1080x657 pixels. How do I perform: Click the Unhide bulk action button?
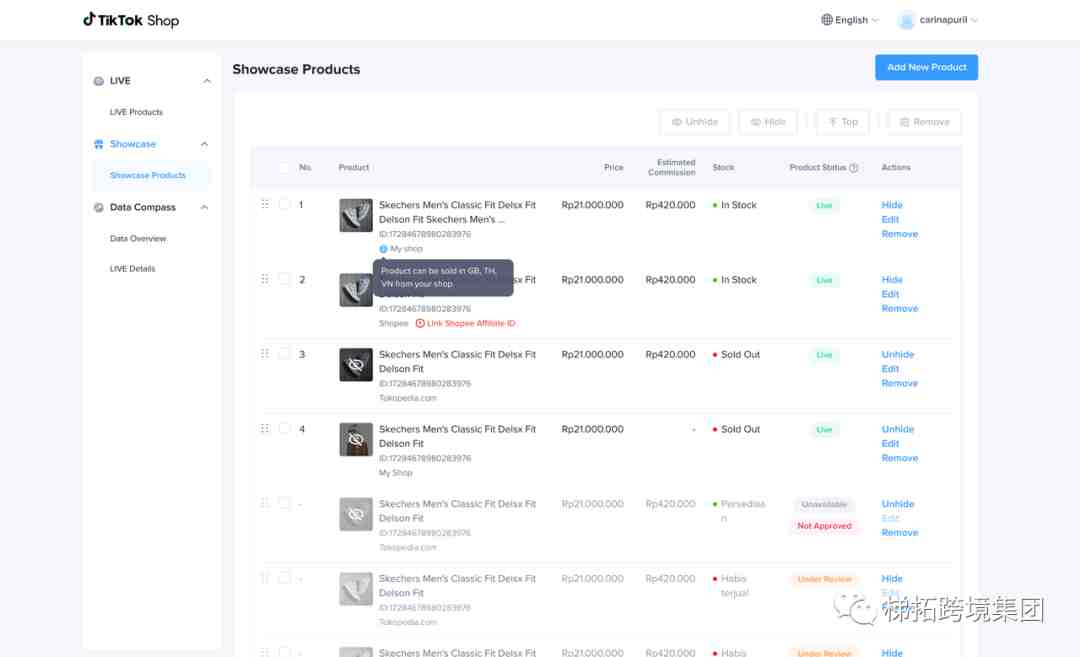(x=694, y=122)
